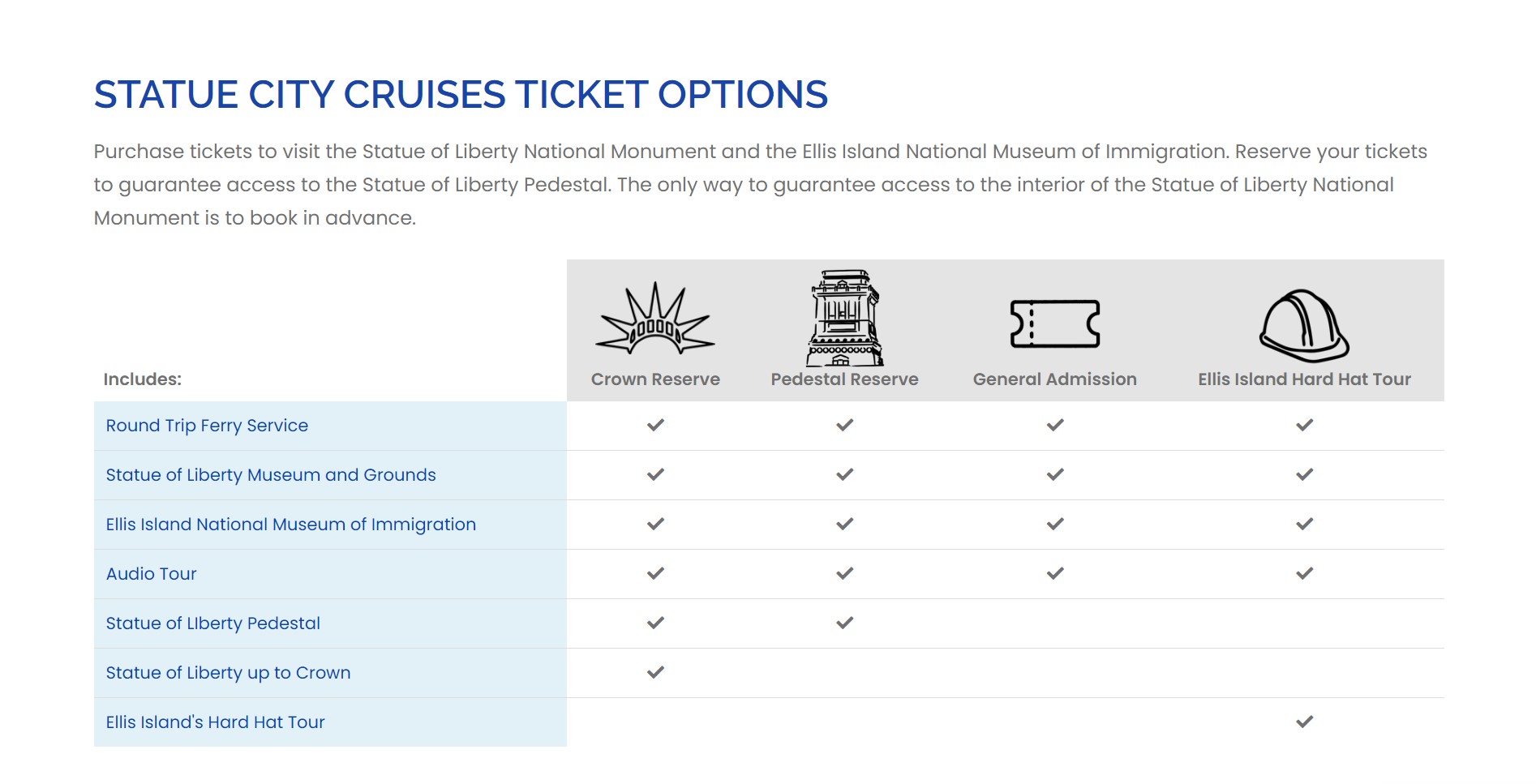Image resolution: width=1536 pixels, height=784 pixels.
Task: Click Hard Hat Tour checkmark in bottom row
Action: (1304, 722)
